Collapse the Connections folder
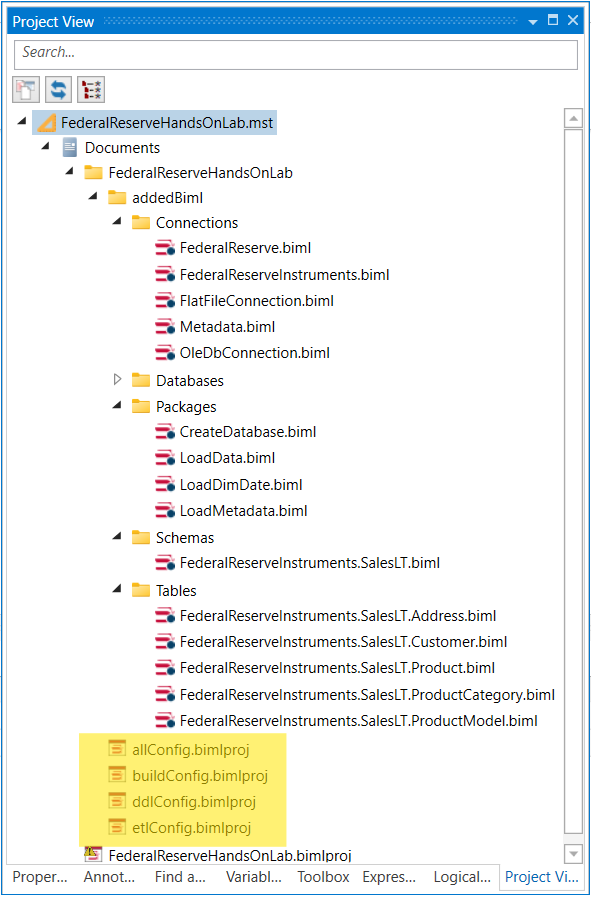The height and width of the screenshot is (897, 591). pos(117,222)
